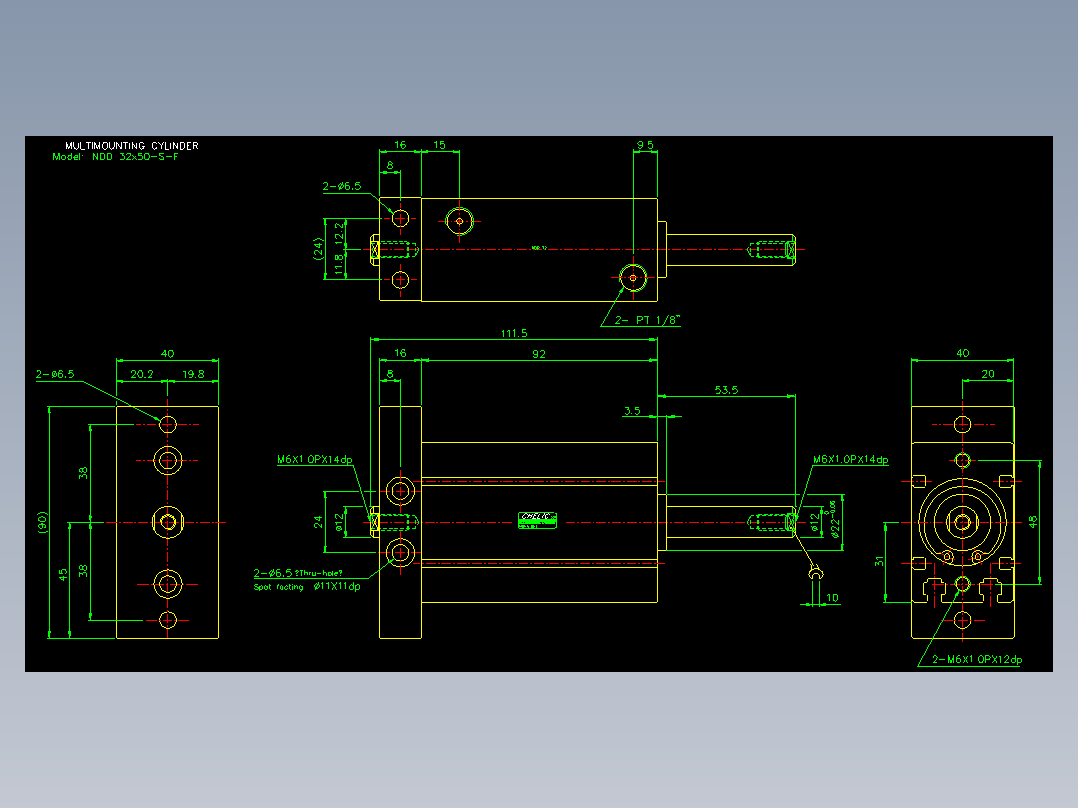Viewport: 1078px width, 808px height.
Task: Click the MULTIMOUNTING CYLINDER title text
Action: pos(132,146)
